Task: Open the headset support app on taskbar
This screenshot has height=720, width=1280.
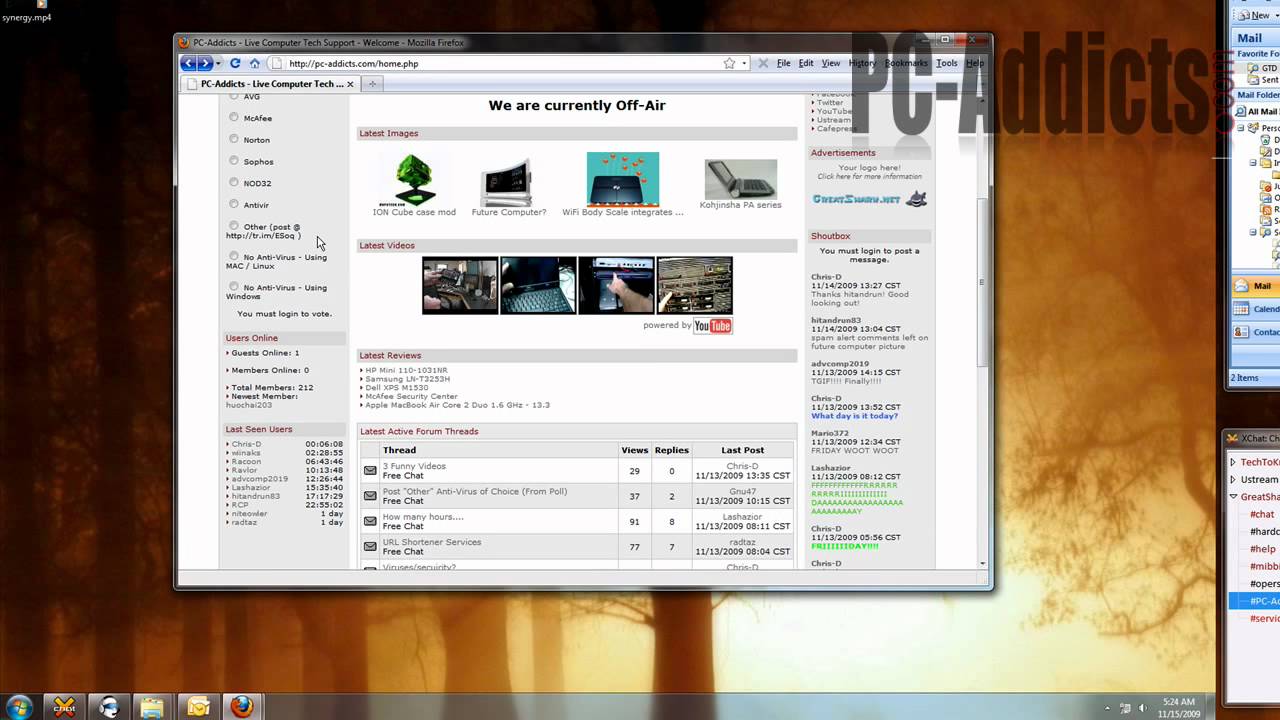Action: (x=109, y=707)
